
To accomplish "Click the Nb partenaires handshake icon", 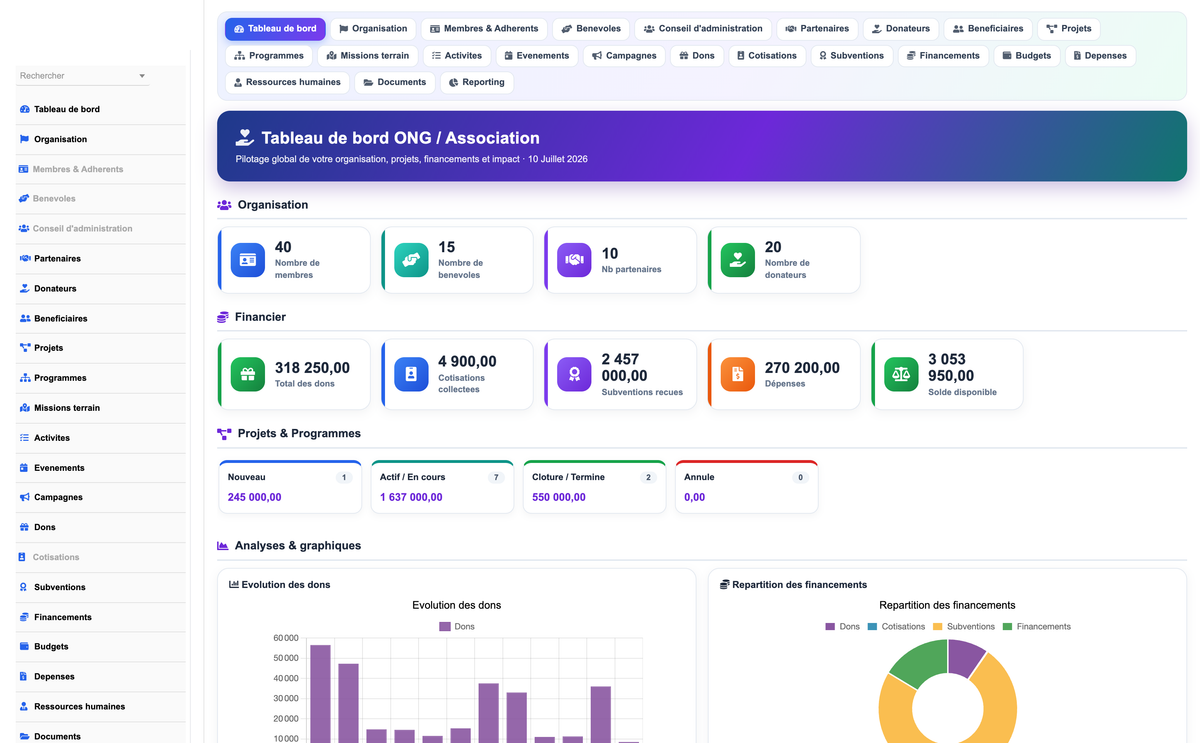I will 574,260.
